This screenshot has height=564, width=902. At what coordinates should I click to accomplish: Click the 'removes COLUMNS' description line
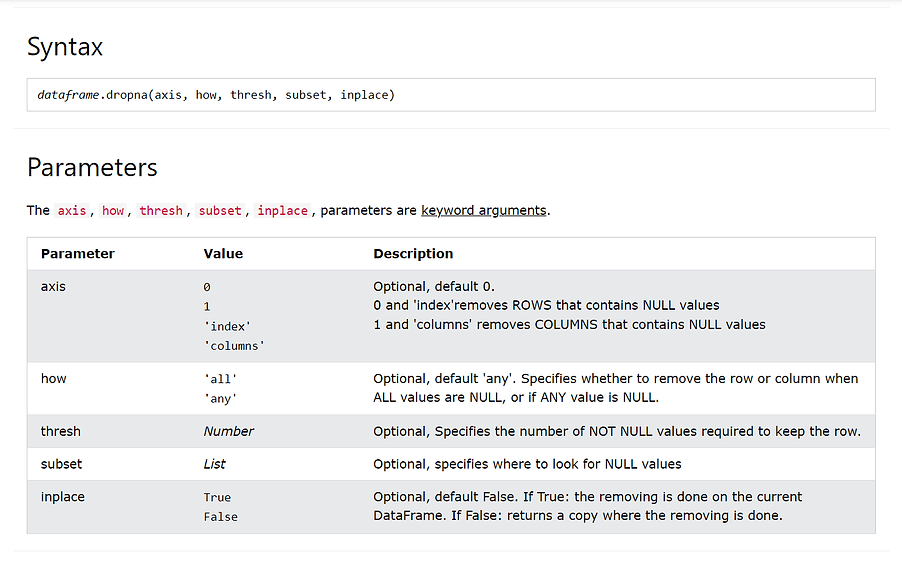570,325
